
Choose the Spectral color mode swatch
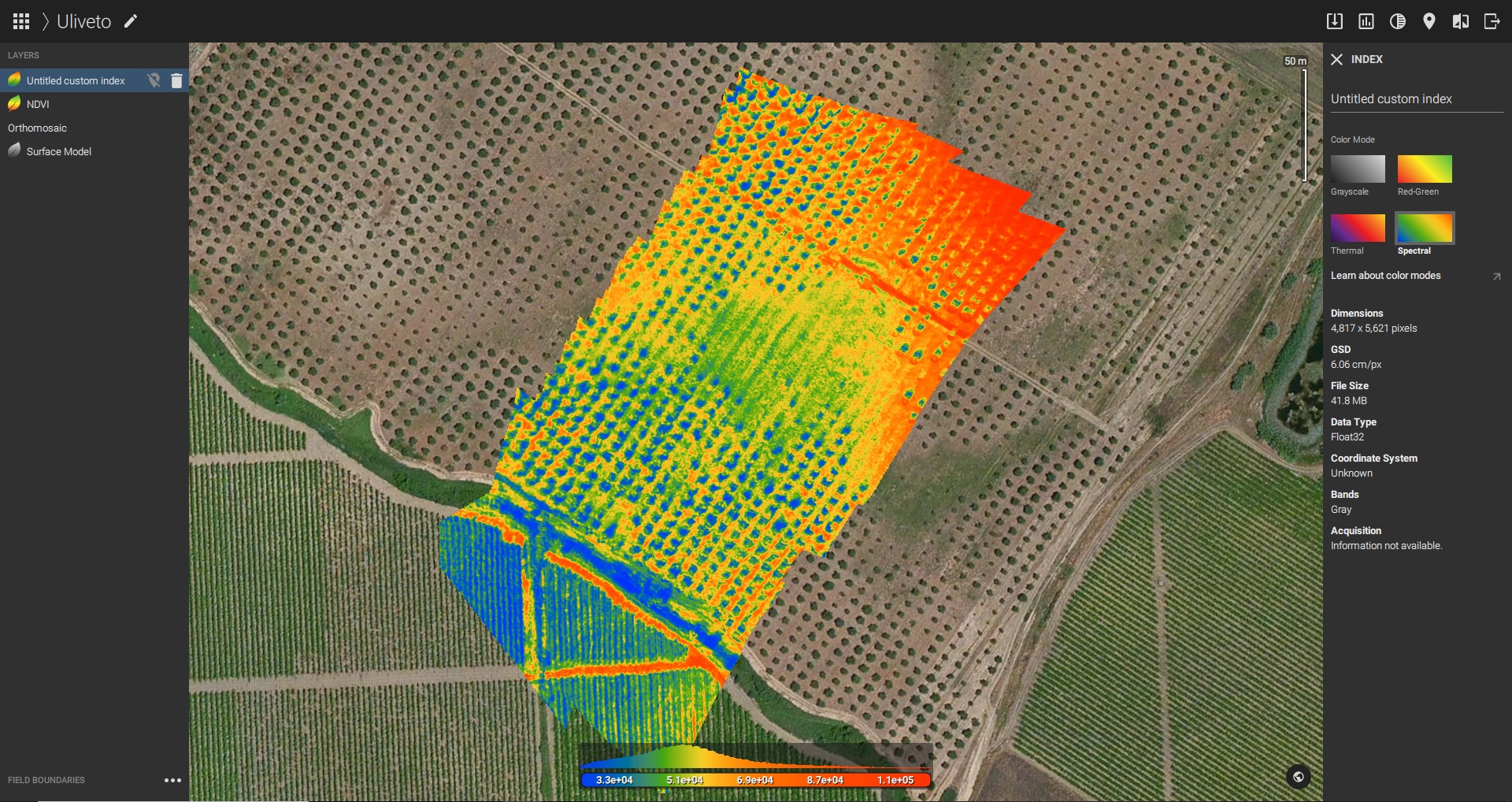pos(1425,228)
